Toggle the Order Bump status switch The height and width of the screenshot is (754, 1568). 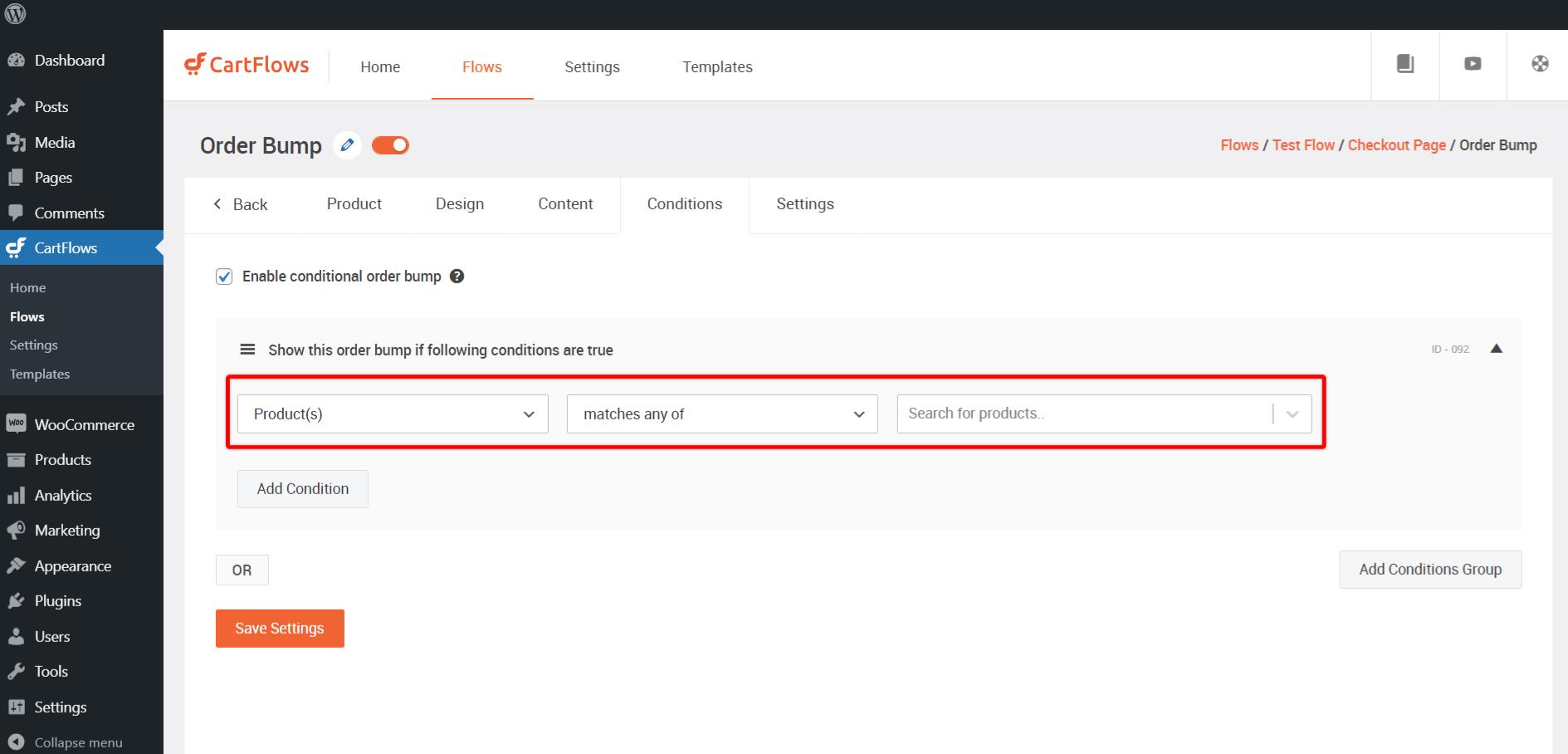390,145
